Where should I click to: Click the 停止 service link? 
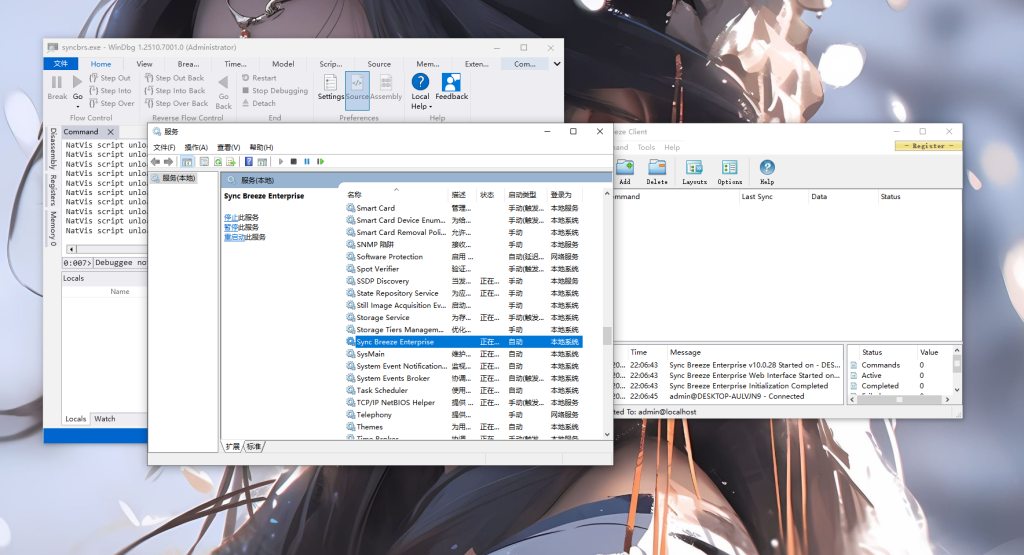pos(230,217)
